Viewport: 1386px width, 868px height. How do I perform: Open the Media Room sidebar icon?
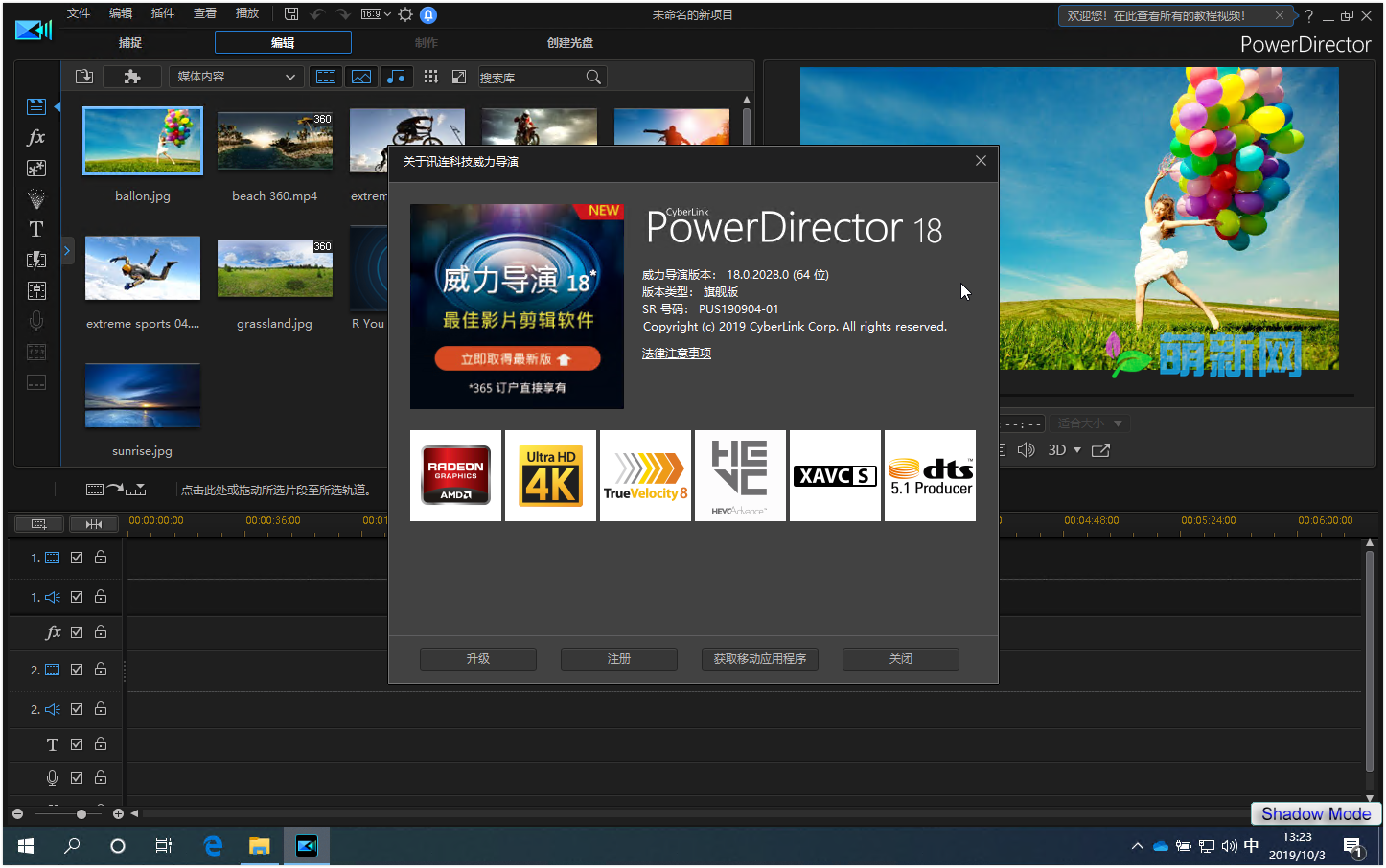click(x=36, y=106)
